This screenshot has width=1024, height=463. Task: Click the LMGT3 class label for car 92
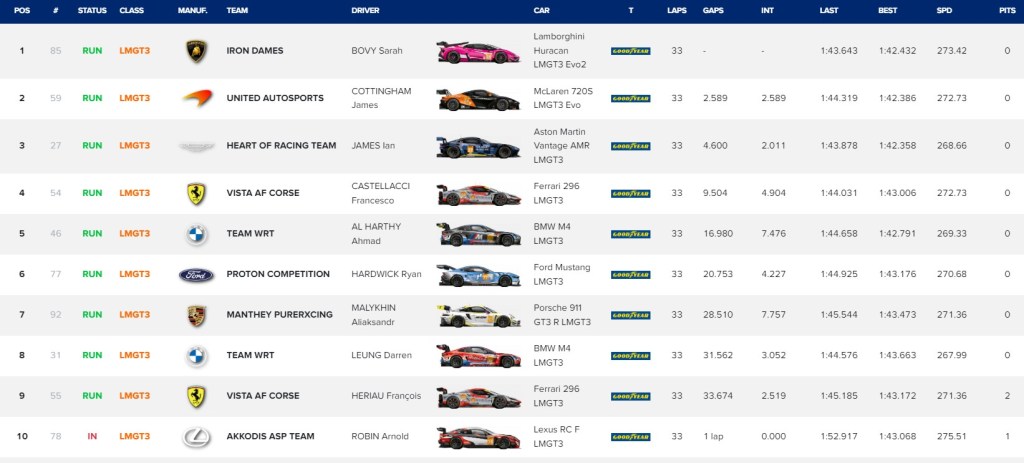135,315
